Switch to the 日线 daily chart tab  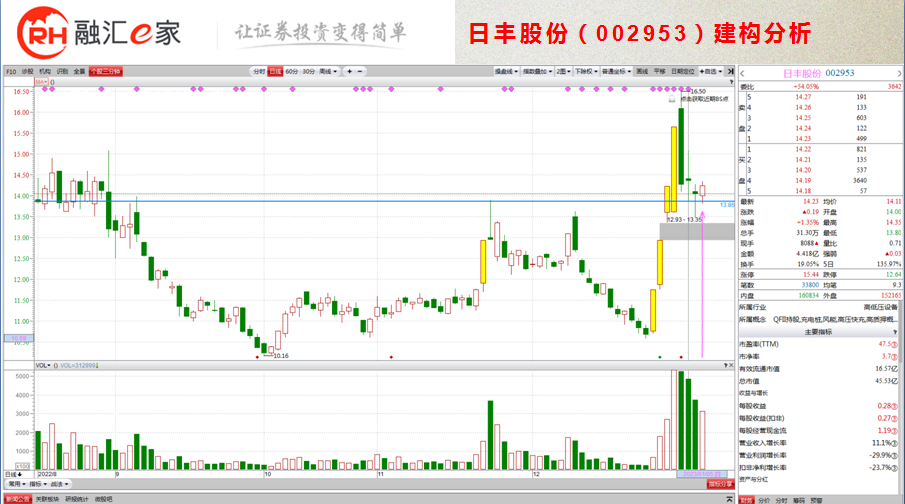point(276,72)
